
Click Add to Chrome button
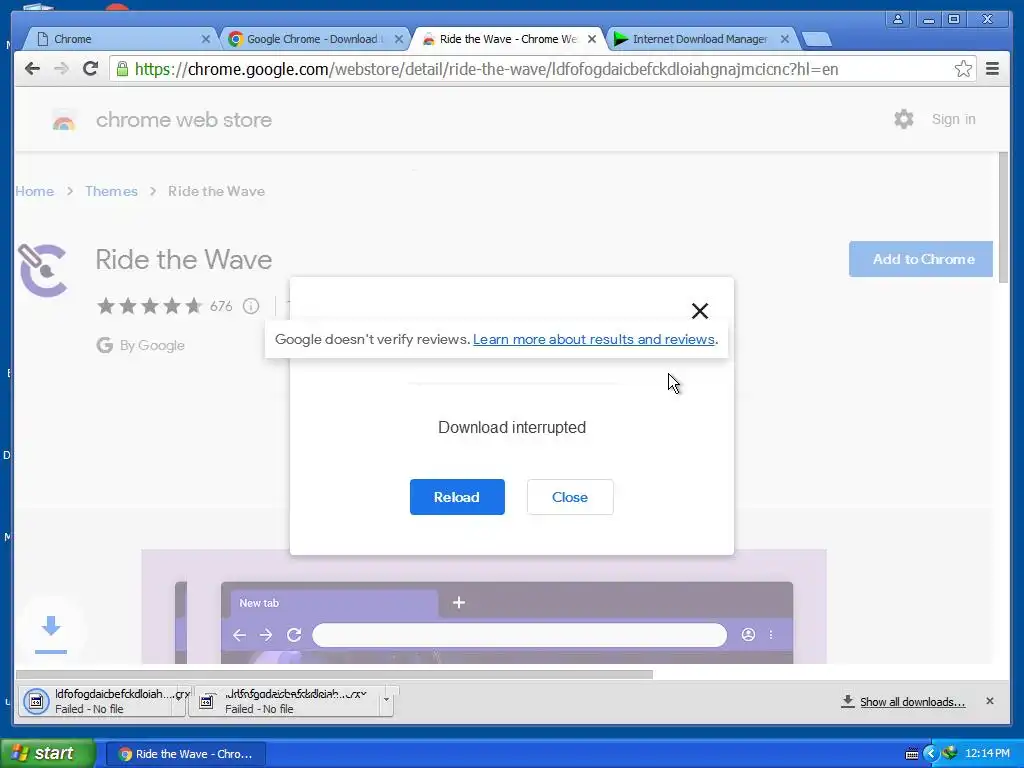[x=921, y=259]
